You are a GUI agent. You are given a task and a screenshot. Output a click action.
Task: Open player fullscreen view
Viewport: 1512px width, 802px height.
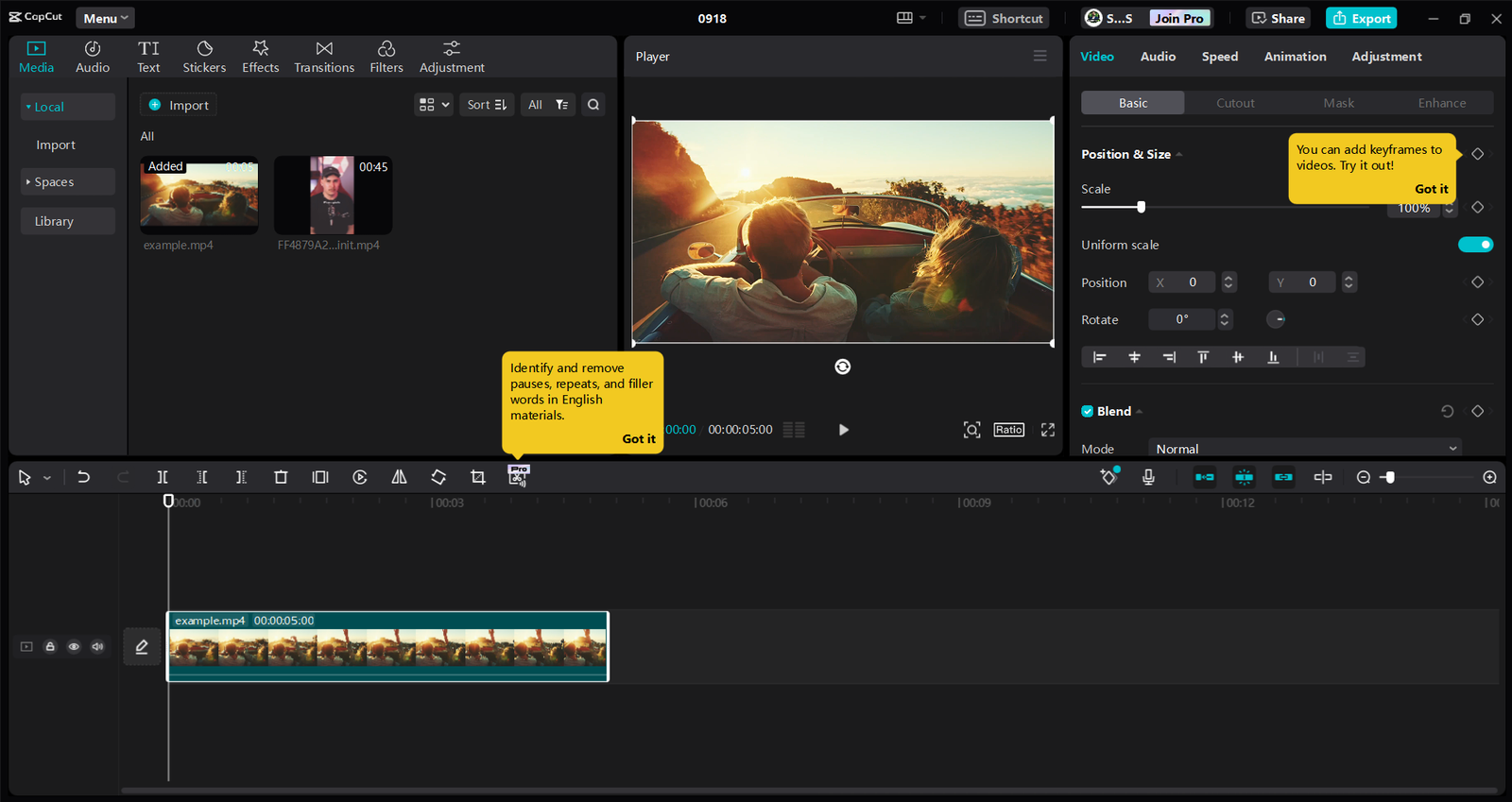pos(1048,430)
